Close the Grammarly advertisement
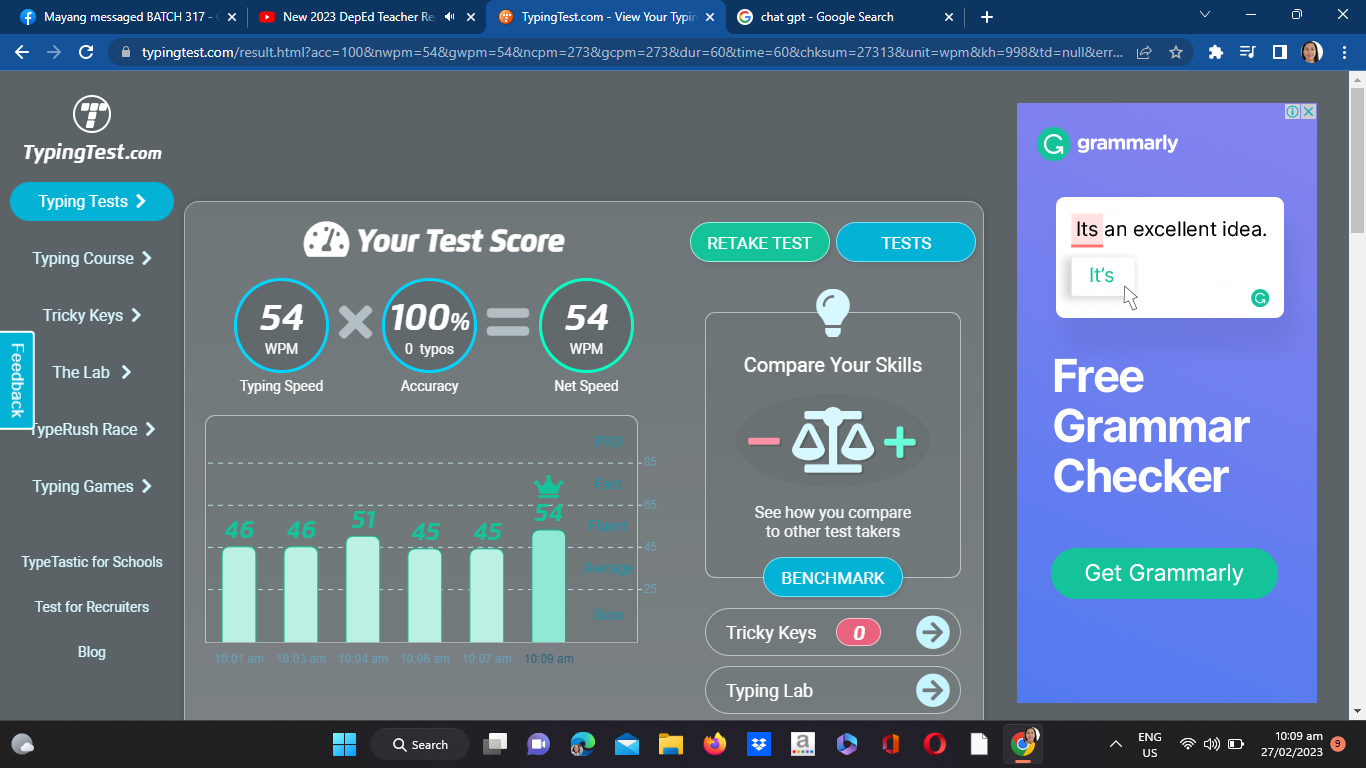 click(1308, 112)
